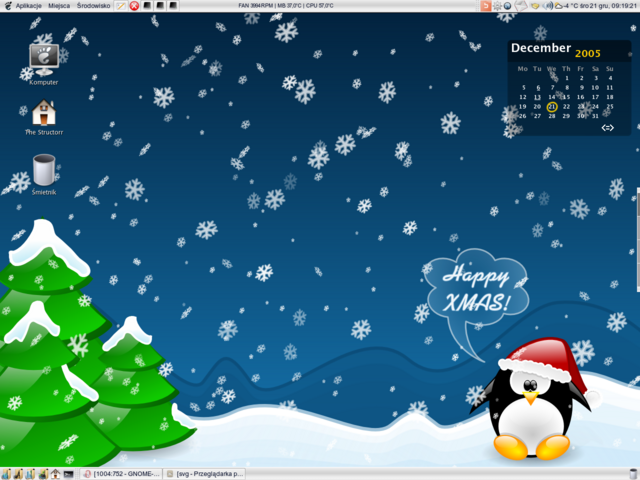Click the yellow tag tray icon
Screen dimensions: 640x480
click(535, 6)
